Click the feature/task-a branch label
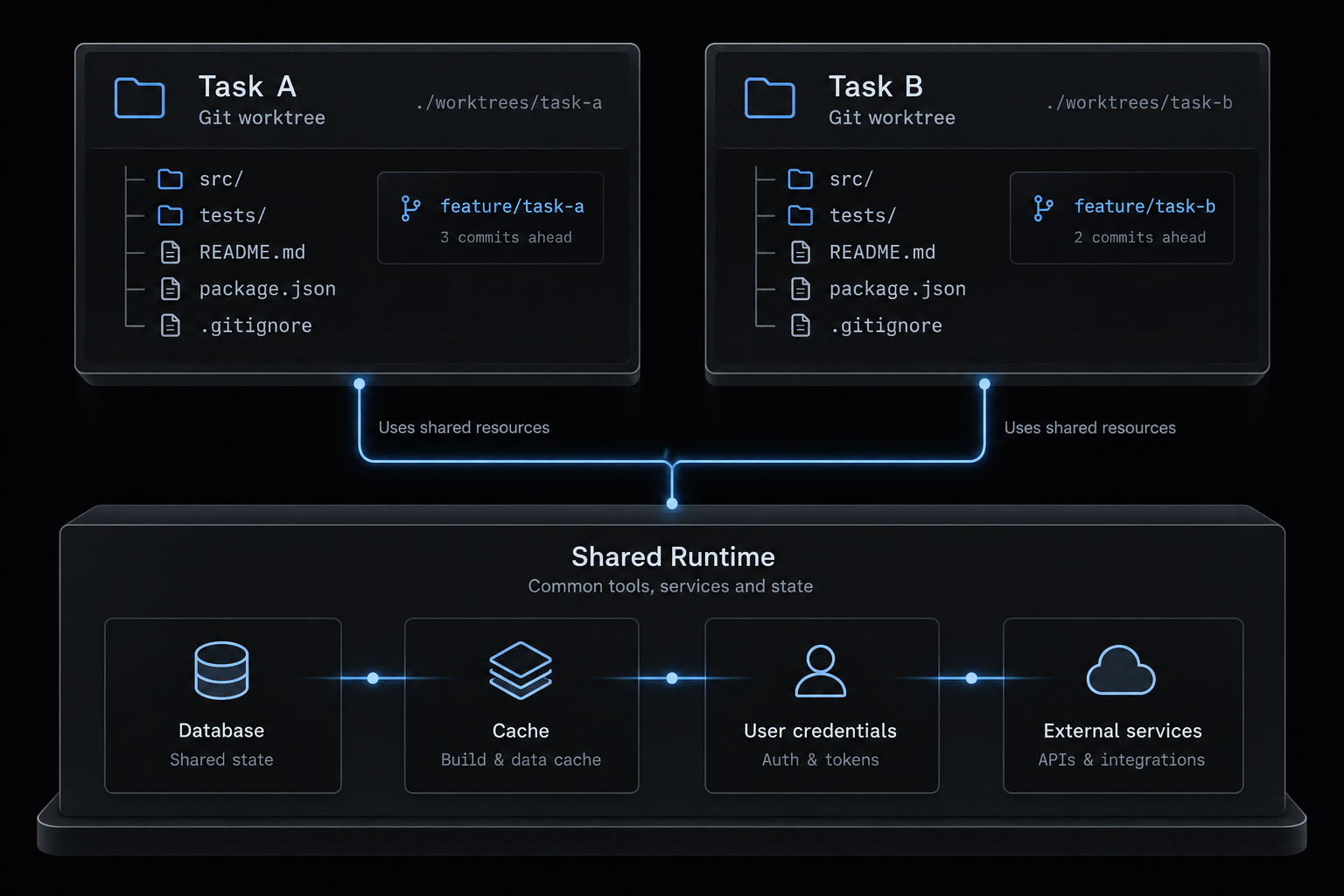1344x896 pixels. (512, 206)
